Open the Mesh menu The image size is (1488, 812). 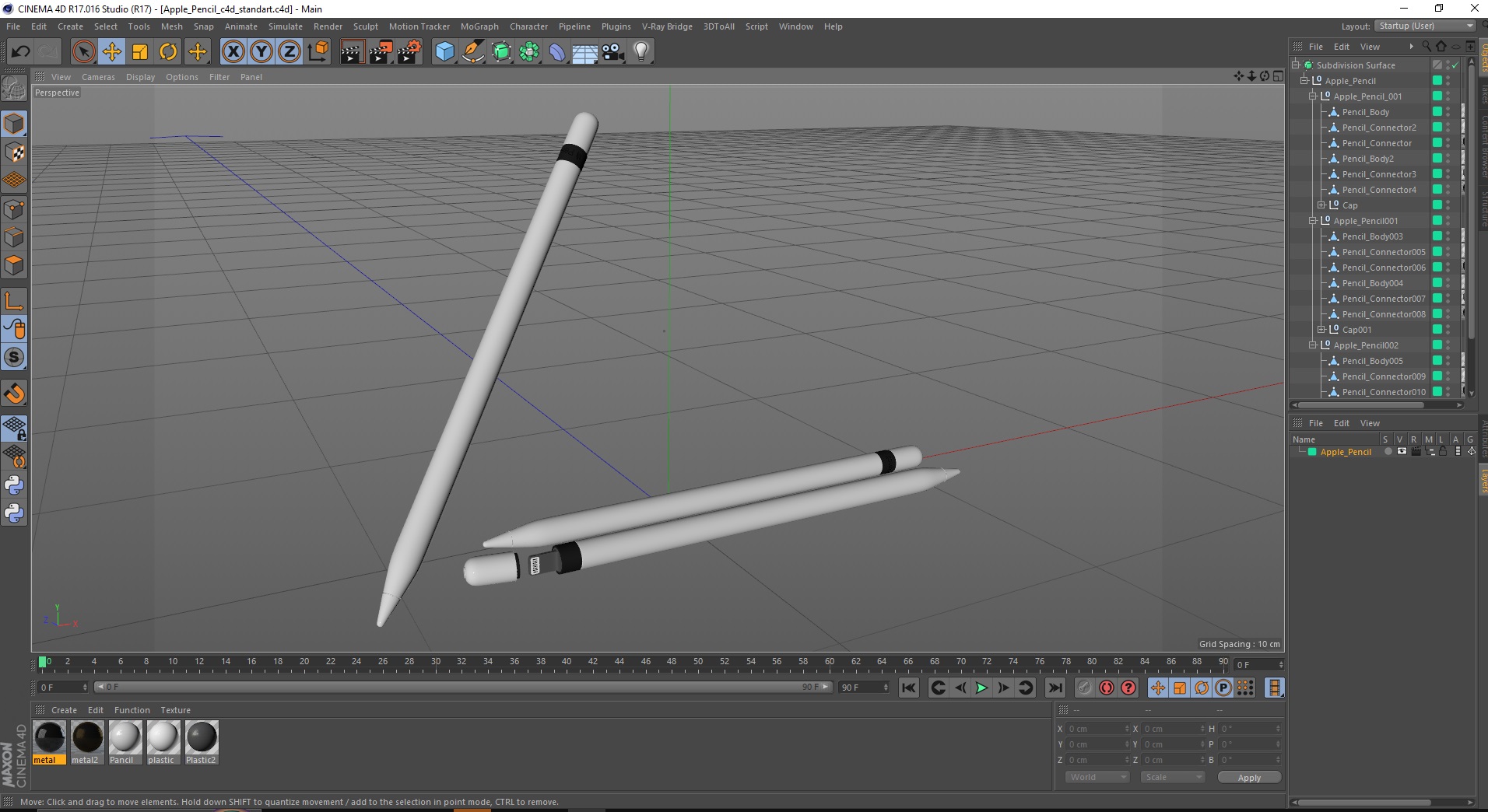click(x=171, y=26)
